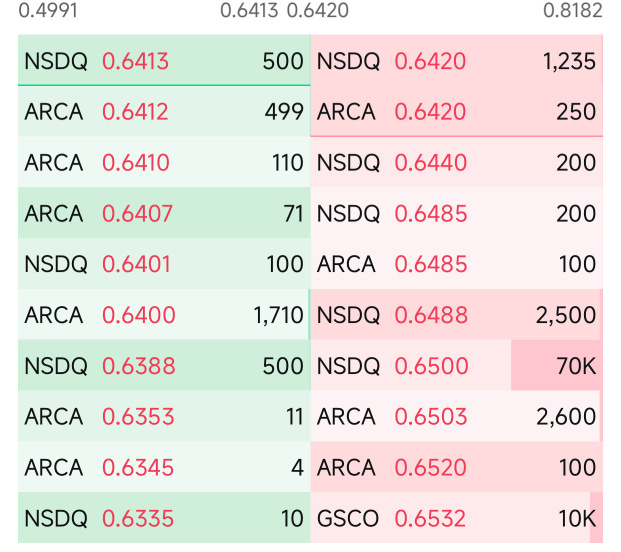Choose the NSDQ 0.6335 bid row
The height and width of the screenshot is (552, 621).
[x=164, y=518]
